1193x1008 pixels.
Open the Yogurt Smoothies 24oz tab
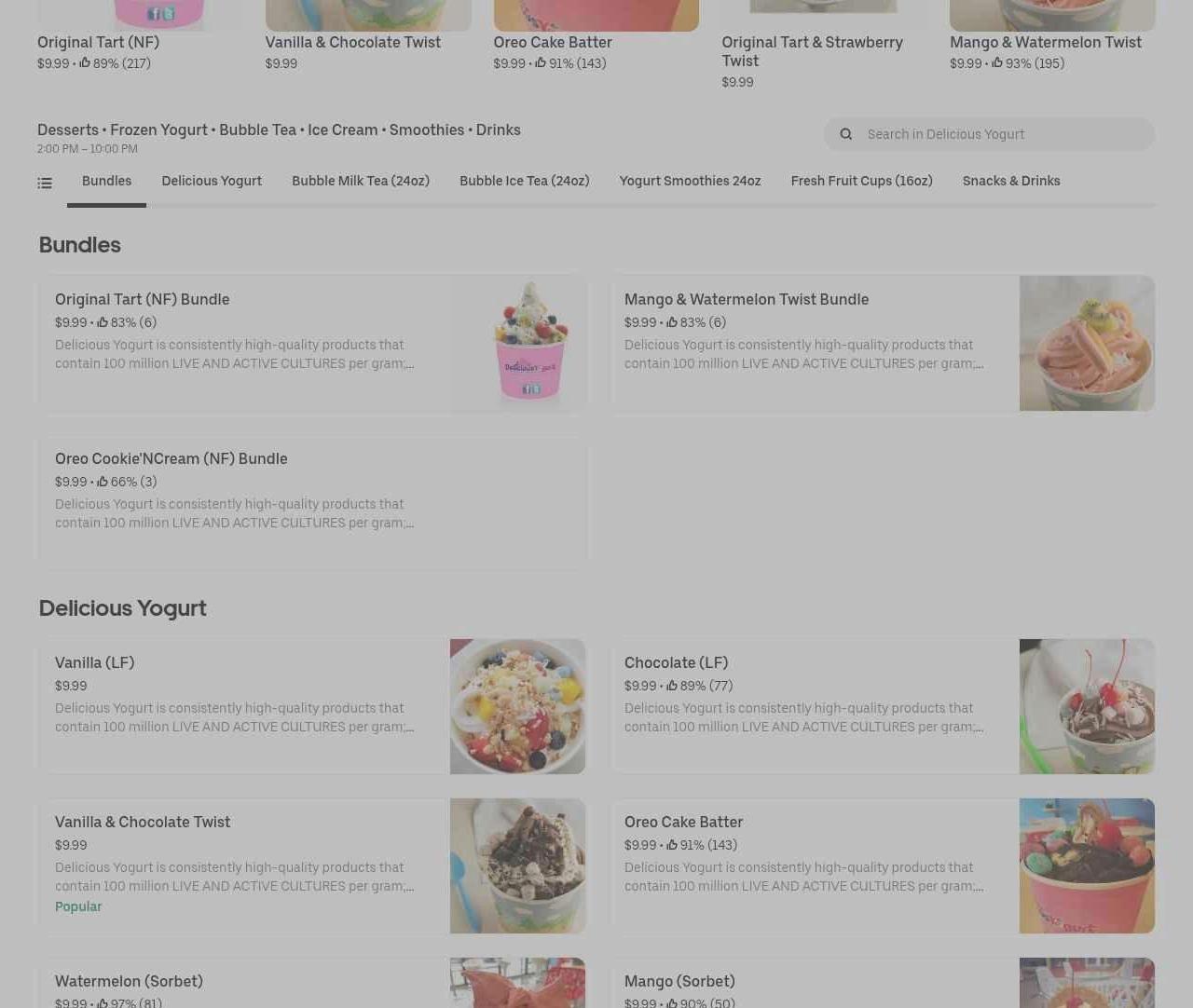(690, 182)
